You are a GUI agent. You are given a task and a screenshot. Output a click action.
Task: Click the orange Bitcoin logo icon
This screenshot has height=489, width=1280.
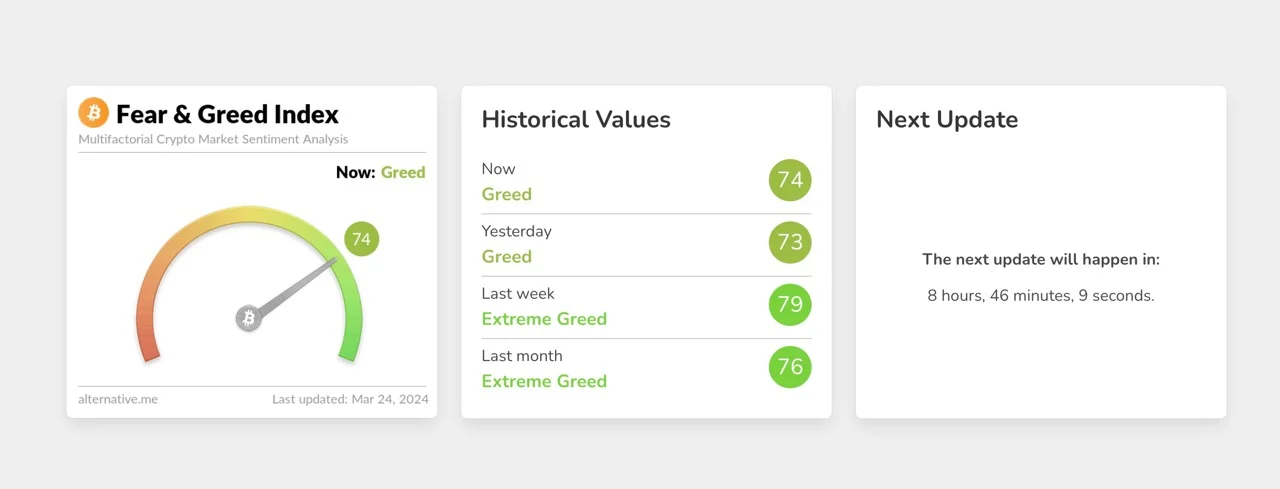coord(93,113)
